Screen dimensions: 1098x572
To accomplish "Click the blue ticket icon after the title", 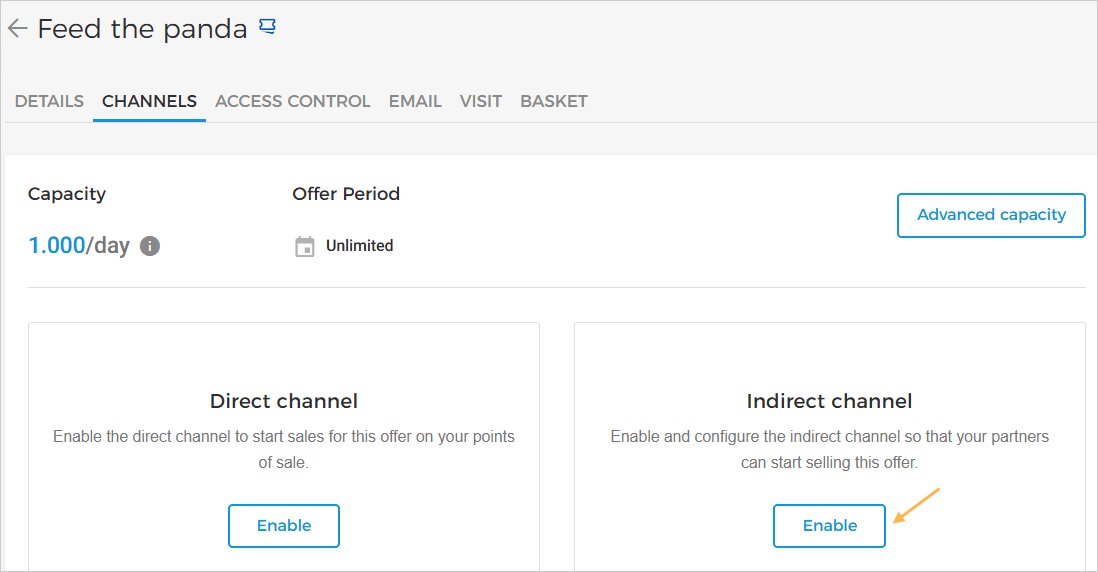I will [x=267, y=27].
